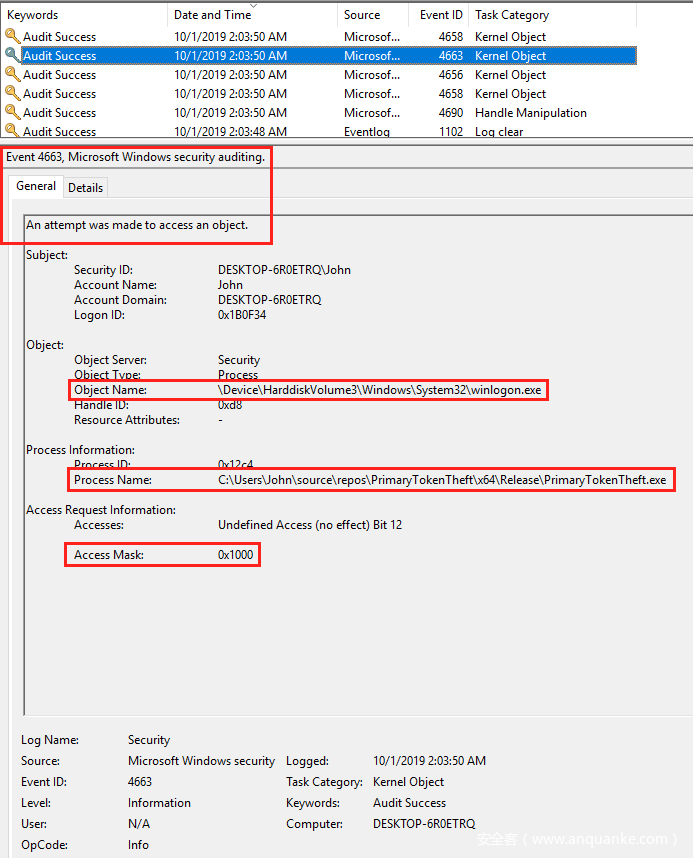This screenshot has height=858, width=693.
Task: Sort the list by Event ID column
Action: point(441,15)
